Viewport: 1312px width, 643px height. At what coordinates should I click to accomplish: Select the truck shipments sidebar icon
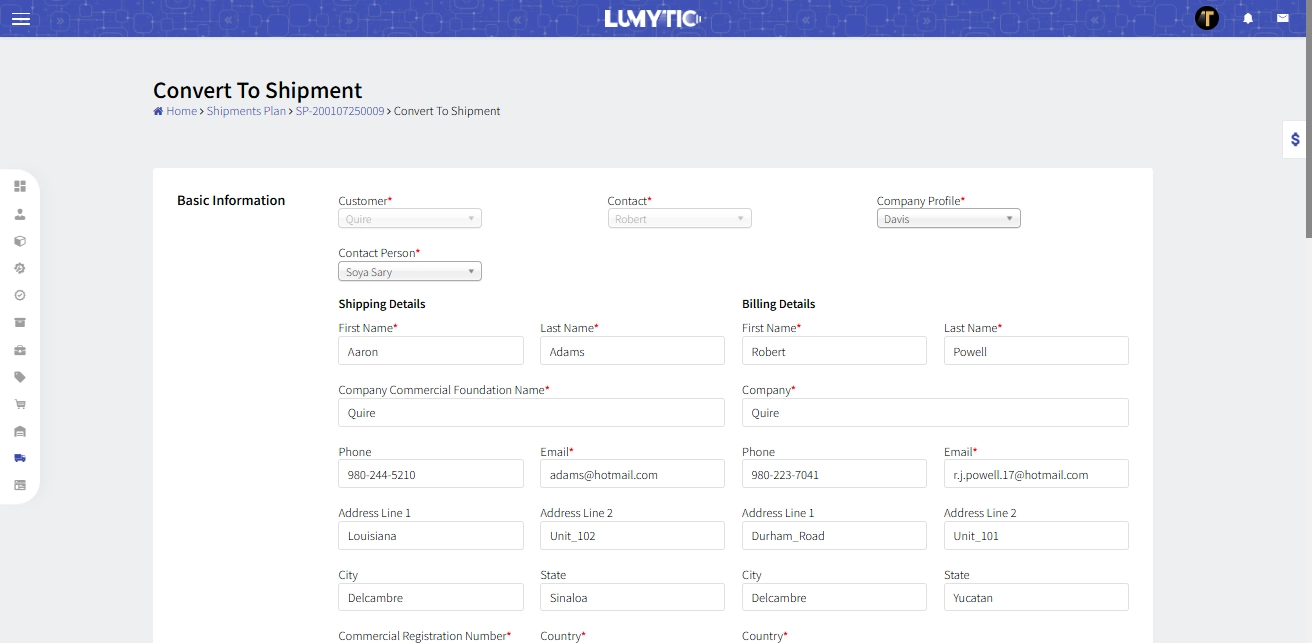click(x=20, y=458)
